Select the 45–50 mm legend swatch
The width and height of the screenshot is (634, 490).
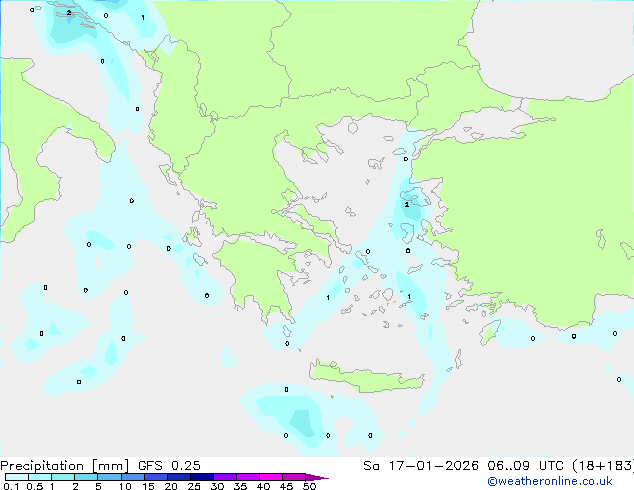[x=294, y=477]
